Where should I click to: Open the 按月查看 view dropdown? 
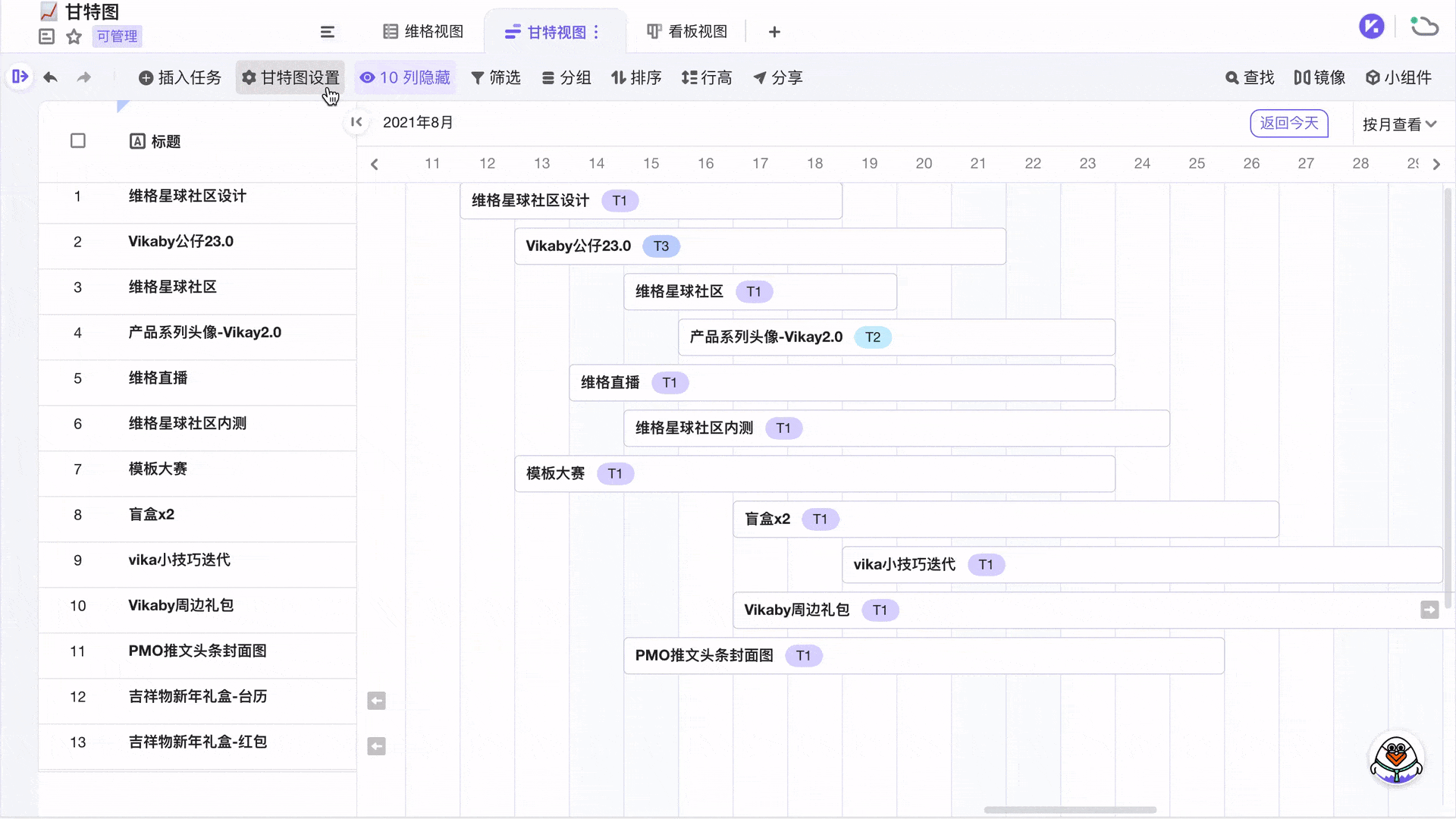click(x=1399, y=124)
